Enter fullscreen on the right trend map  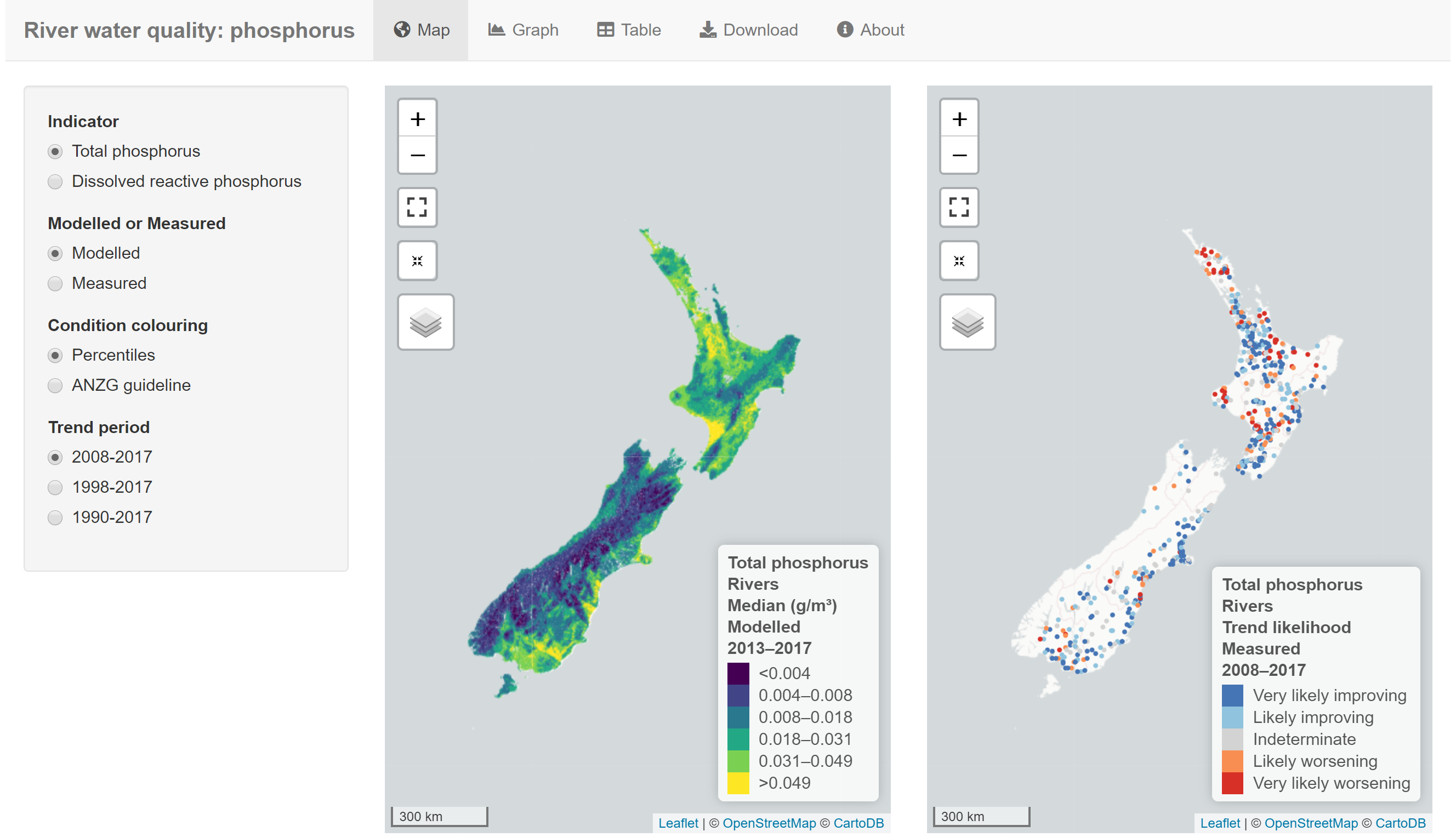(x=959, y=208)
